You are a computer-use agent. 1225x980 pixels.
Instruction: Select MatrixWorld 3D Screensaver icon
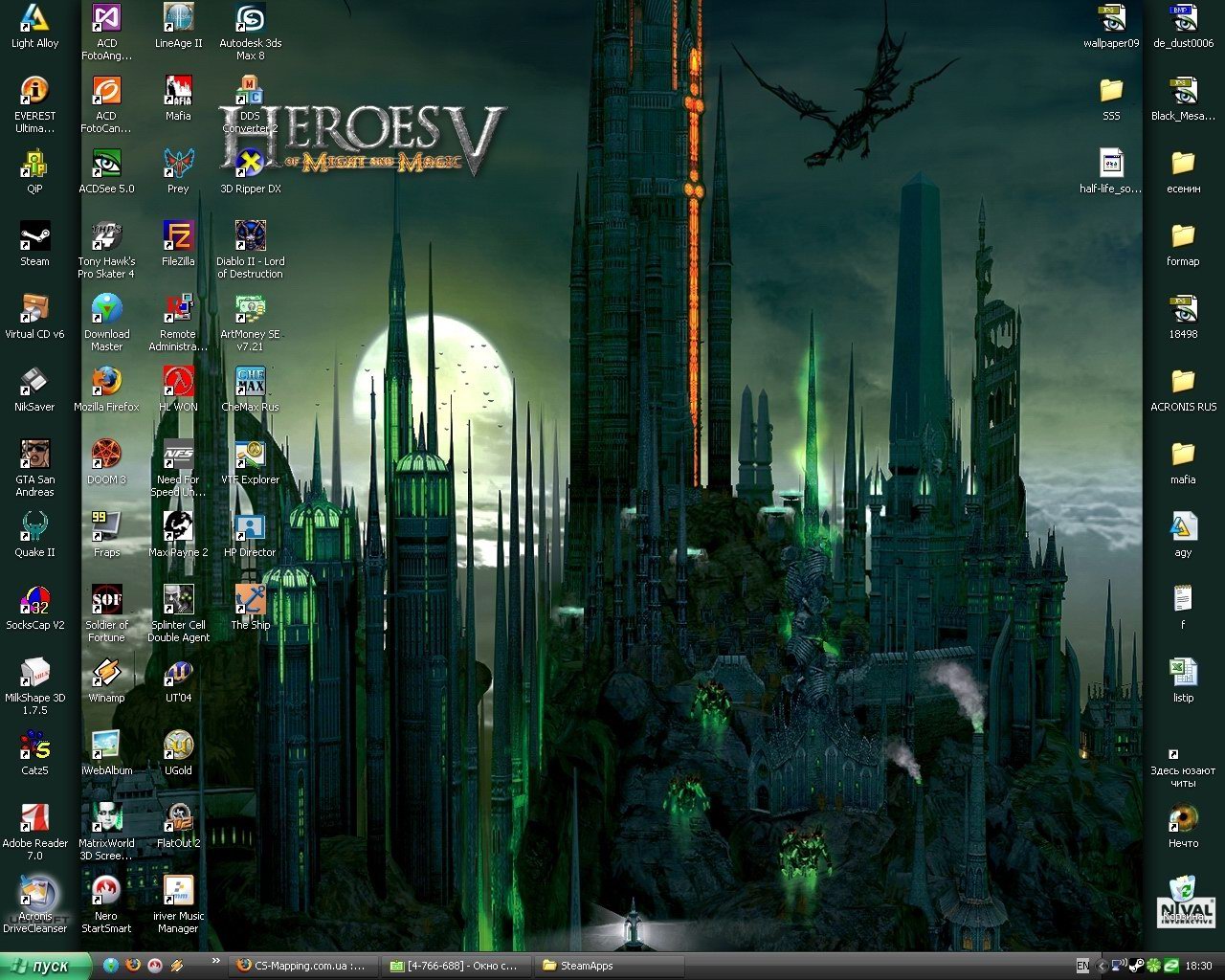tap(106, 819)
